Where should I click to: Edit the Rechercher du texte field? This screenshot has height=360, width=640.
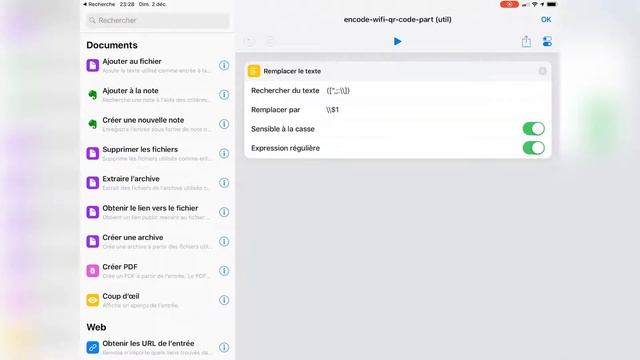tap(398, 91)
